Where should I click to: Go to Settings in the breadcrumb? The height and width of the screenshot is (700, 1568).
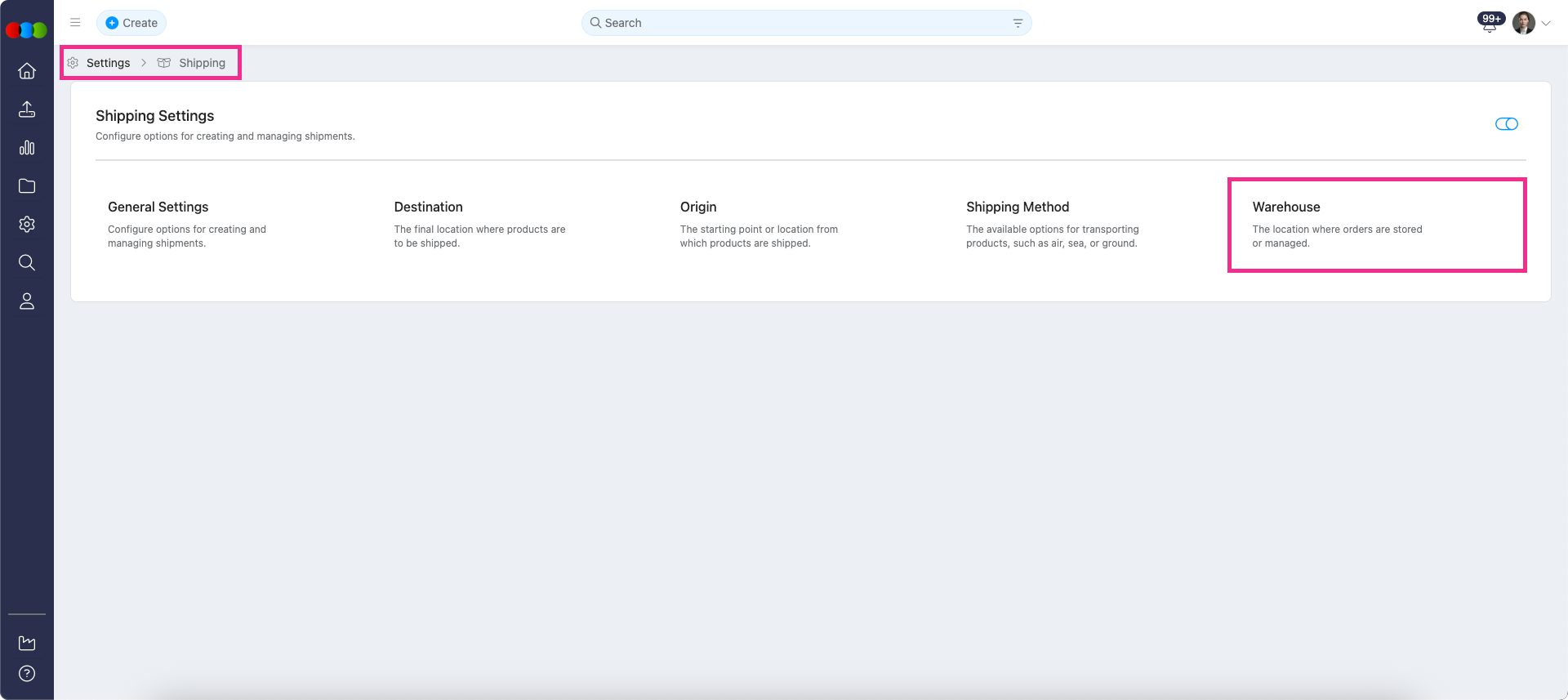click(x=108, y=63)
